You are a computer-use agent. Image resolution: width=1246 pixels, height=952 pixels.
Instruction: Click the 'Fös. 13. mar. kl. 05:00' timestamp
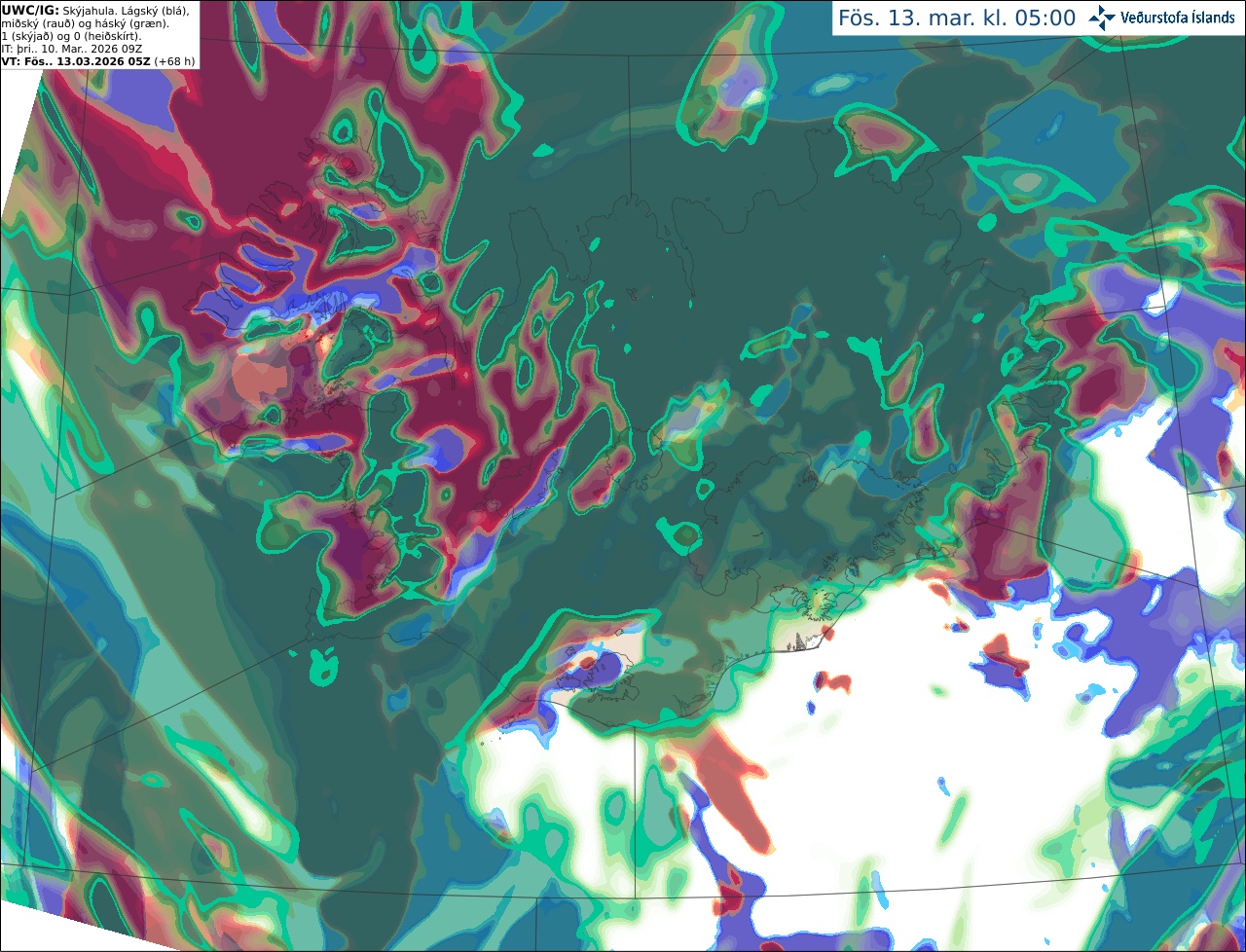coord(957,18)
